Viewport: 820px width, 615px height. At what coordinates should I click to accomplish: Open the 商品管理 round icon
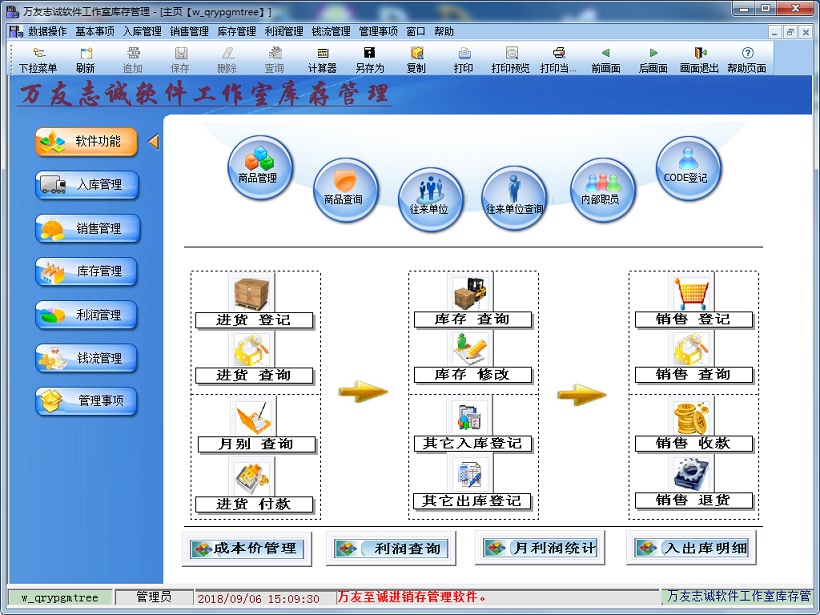pyautogui.click(x=260, y=167)
